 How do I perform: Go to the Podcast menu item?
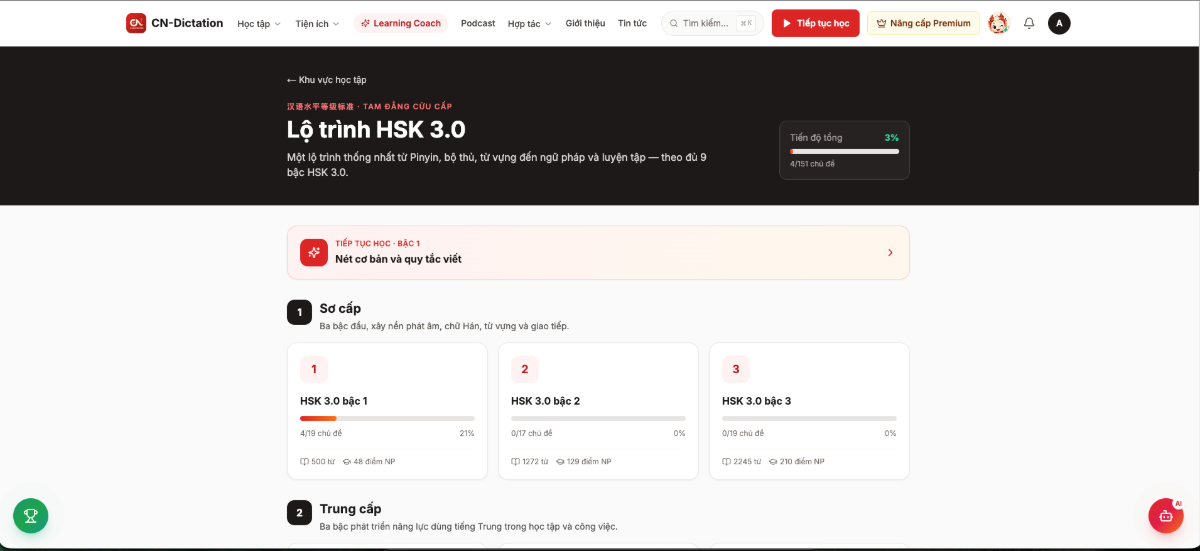(478, 23)
